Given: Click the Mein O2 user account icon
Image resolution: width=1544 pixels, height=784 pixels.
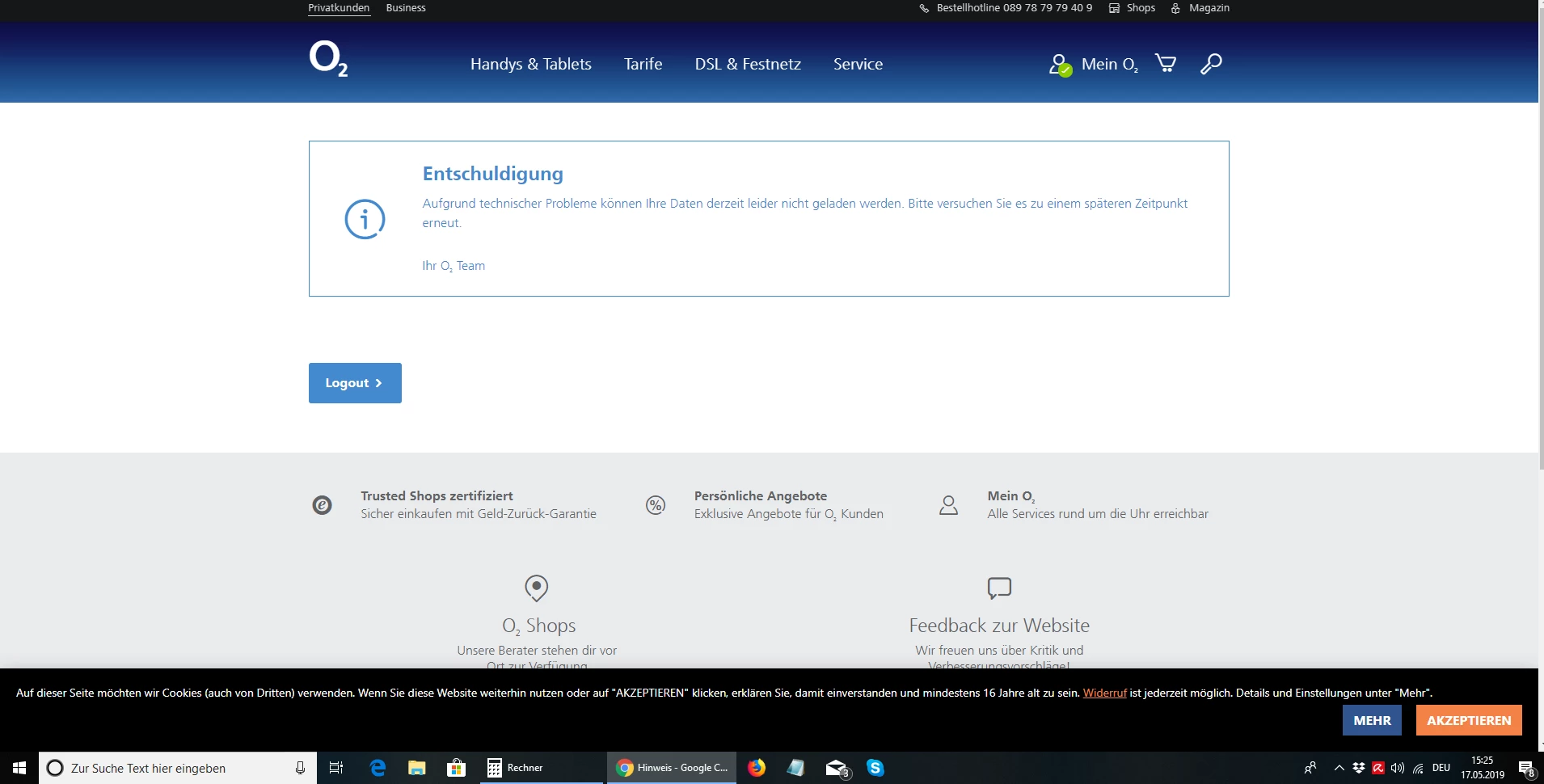Looking at the screenshot, I should point(1060,65).
